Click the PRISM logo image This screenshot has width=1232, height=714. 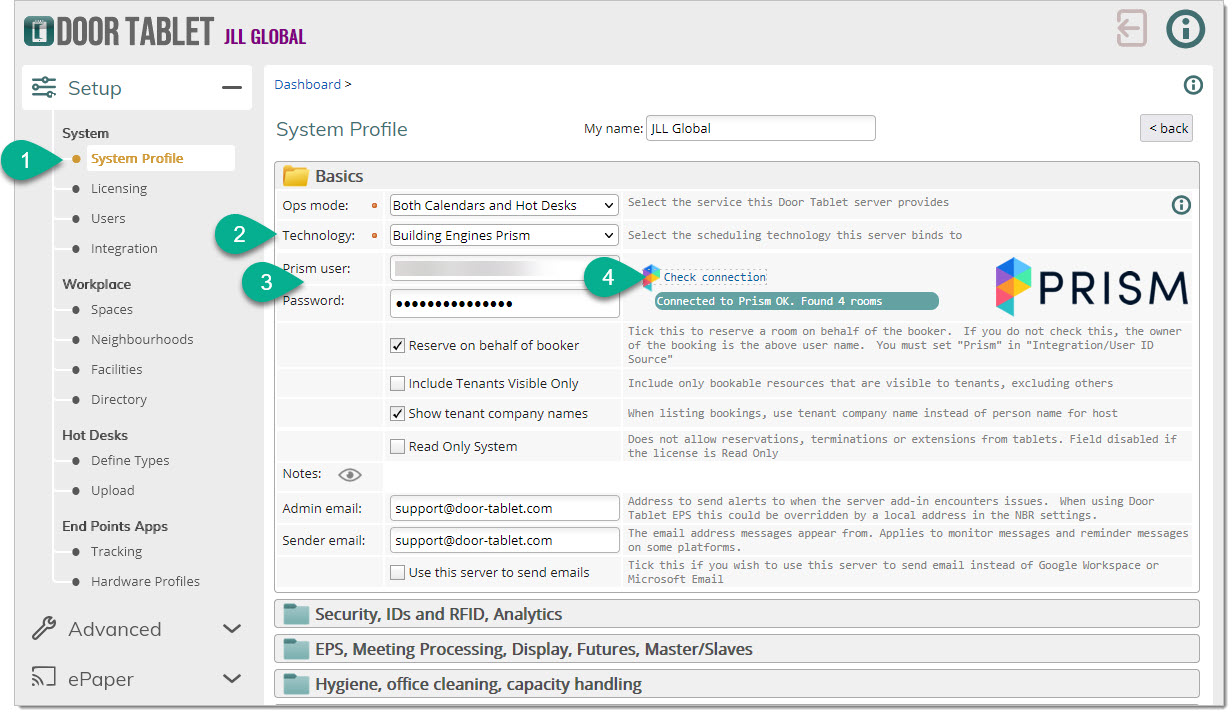click(x=1092, y=287)
